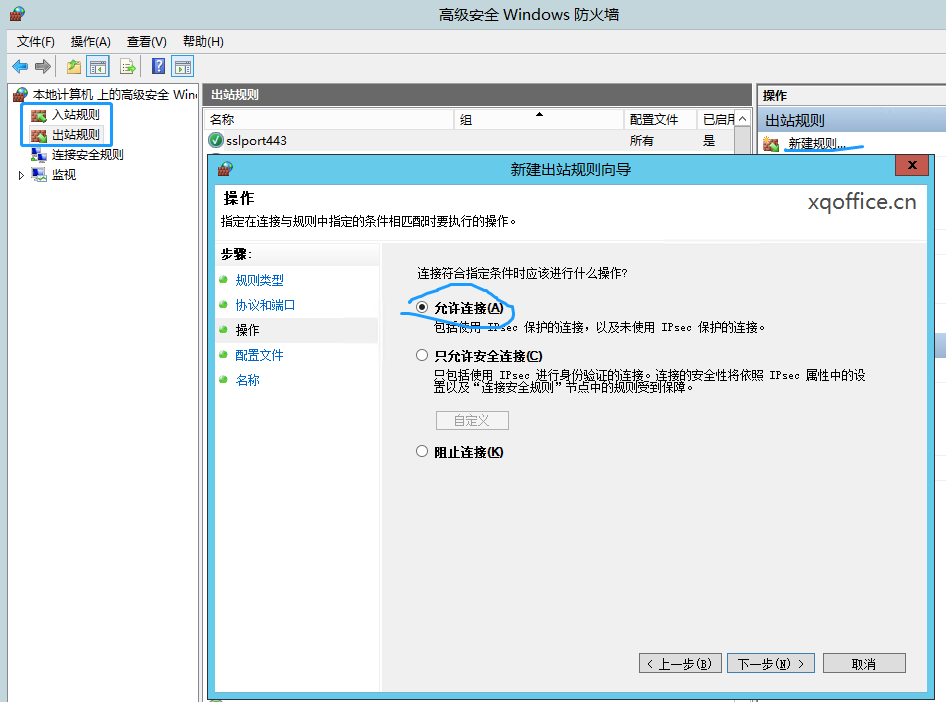
Task: Click the wizard dialog firewall icon
Action: tap(226, 169)
